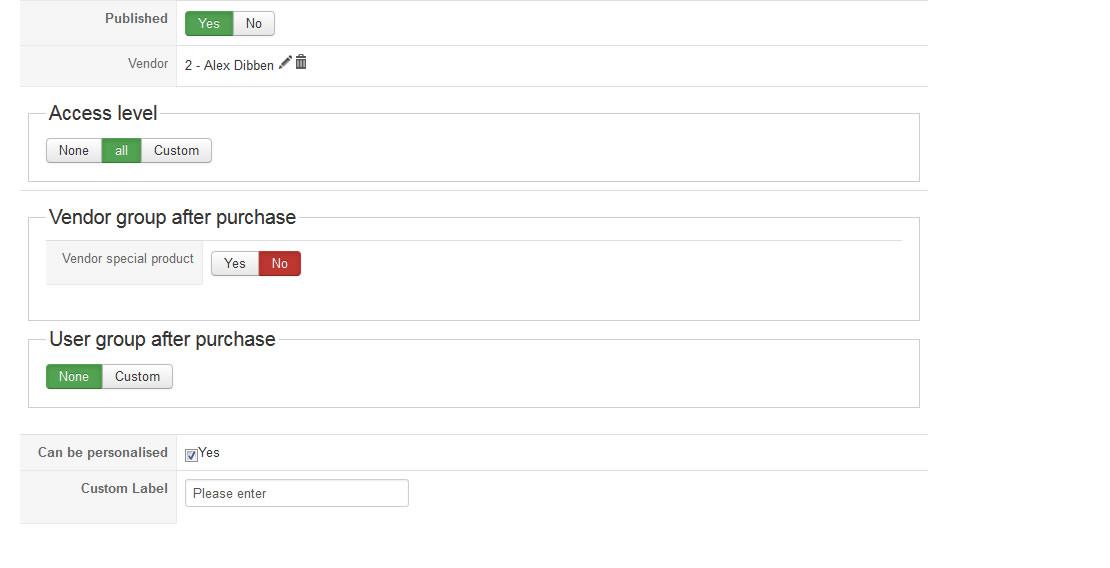The height and width of the screenshot is (568, 1110).
Task: Choose 'all' access level option
Action: pyautogui.click(x=122, y=150)
